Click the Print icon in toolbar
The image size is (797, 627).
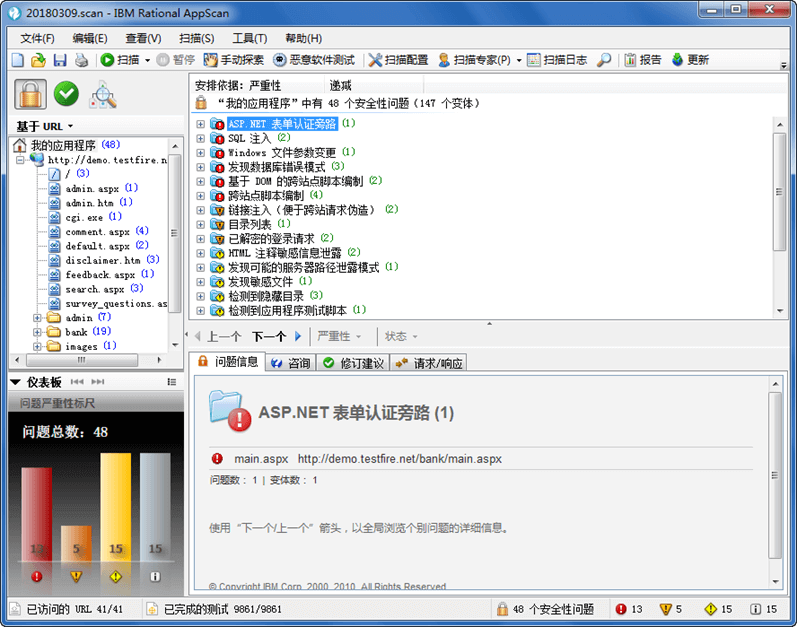click(x=81, y=60)
